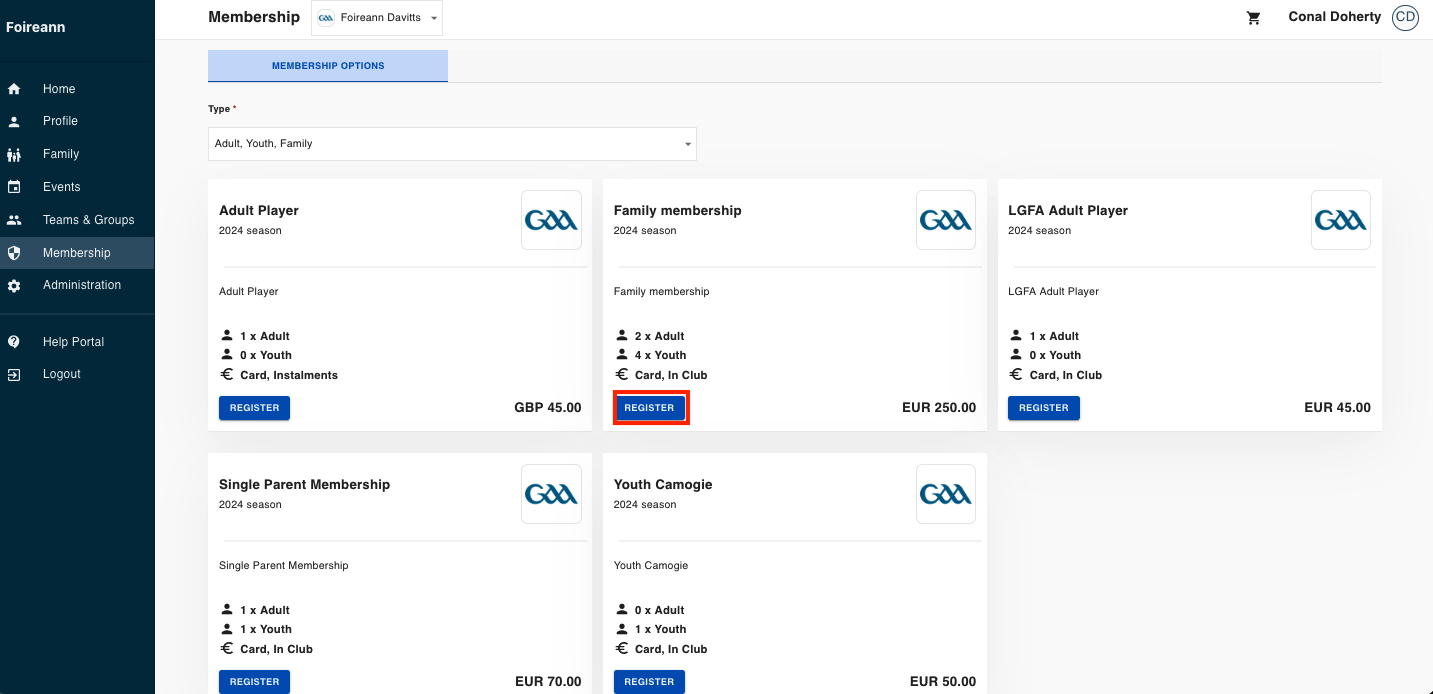Screen dimensions: 1433x694
Task: Click the Conal Doherty user name
Action: (1334, 17)
